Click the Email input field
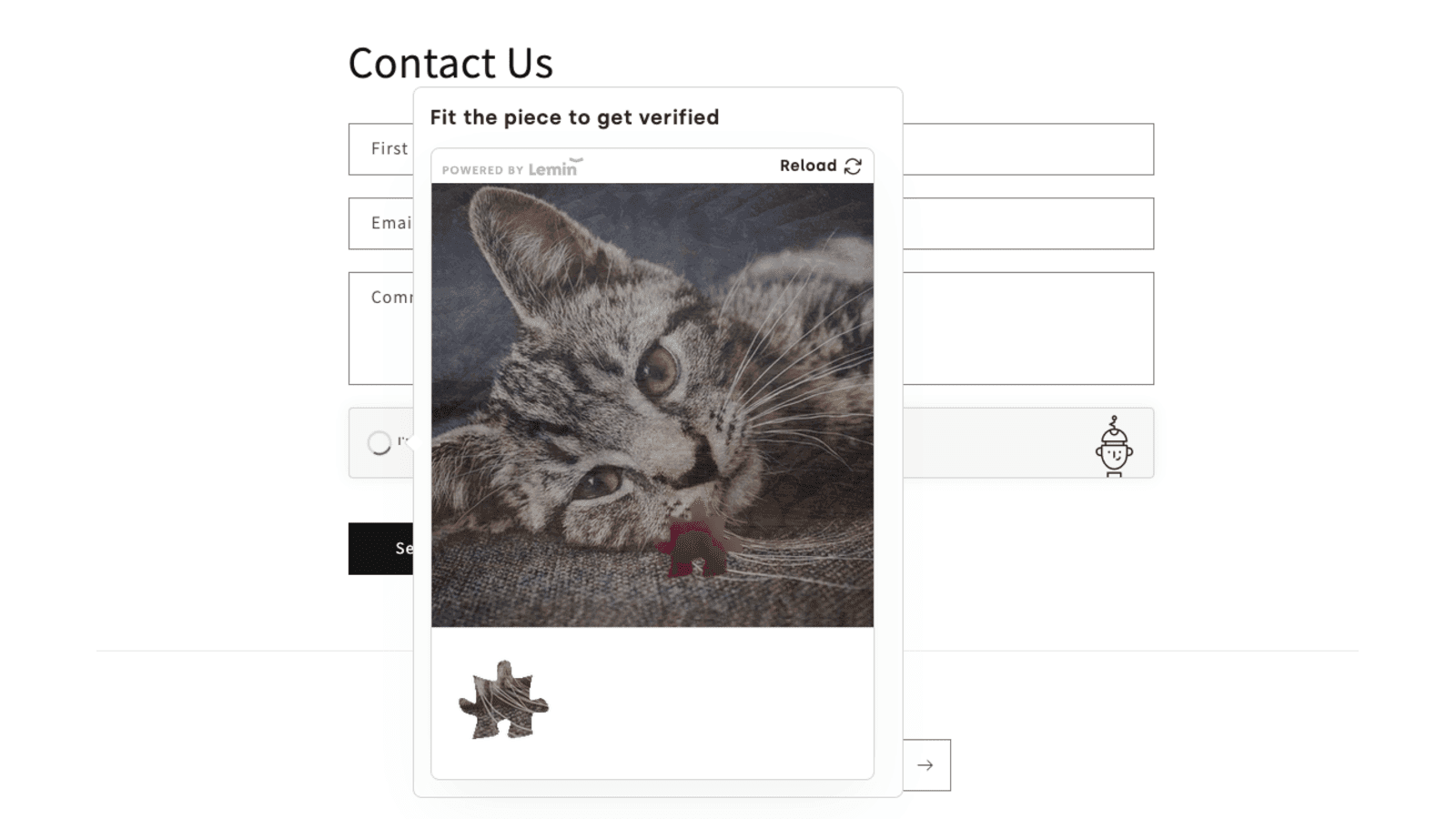 (x=381, y=224)
